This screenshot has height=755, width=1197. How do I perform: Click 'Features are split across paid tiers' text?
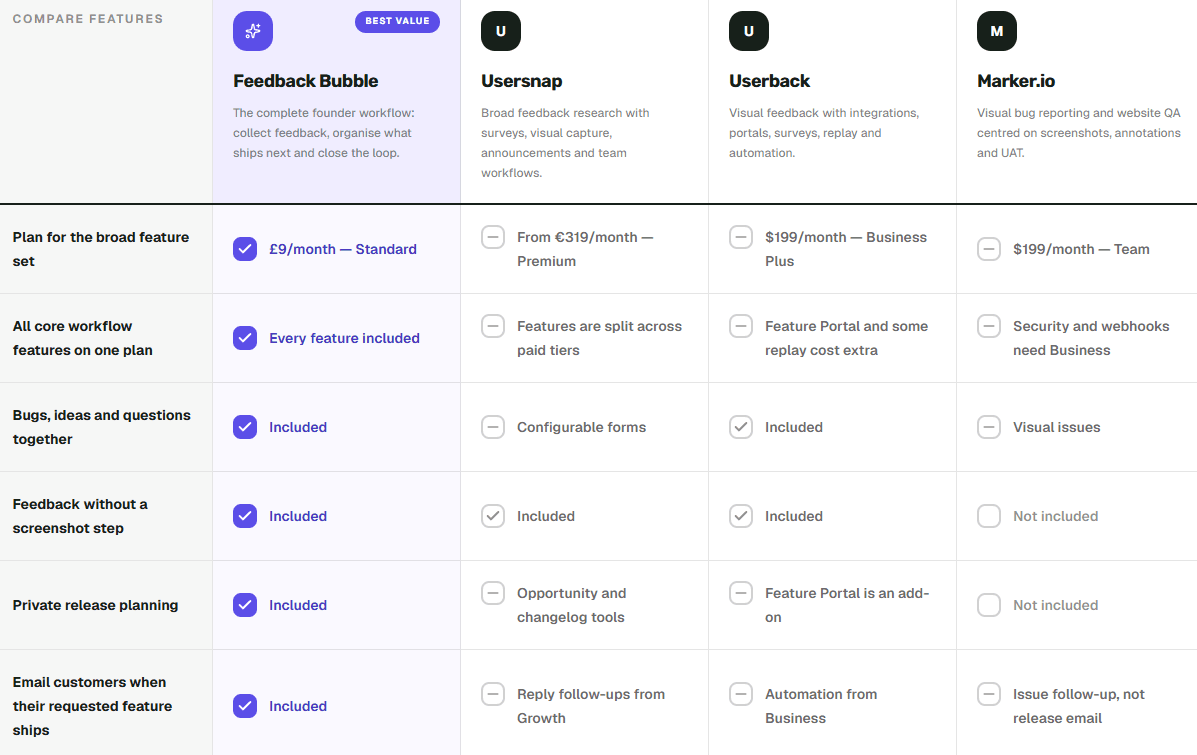tap(599, 338)
